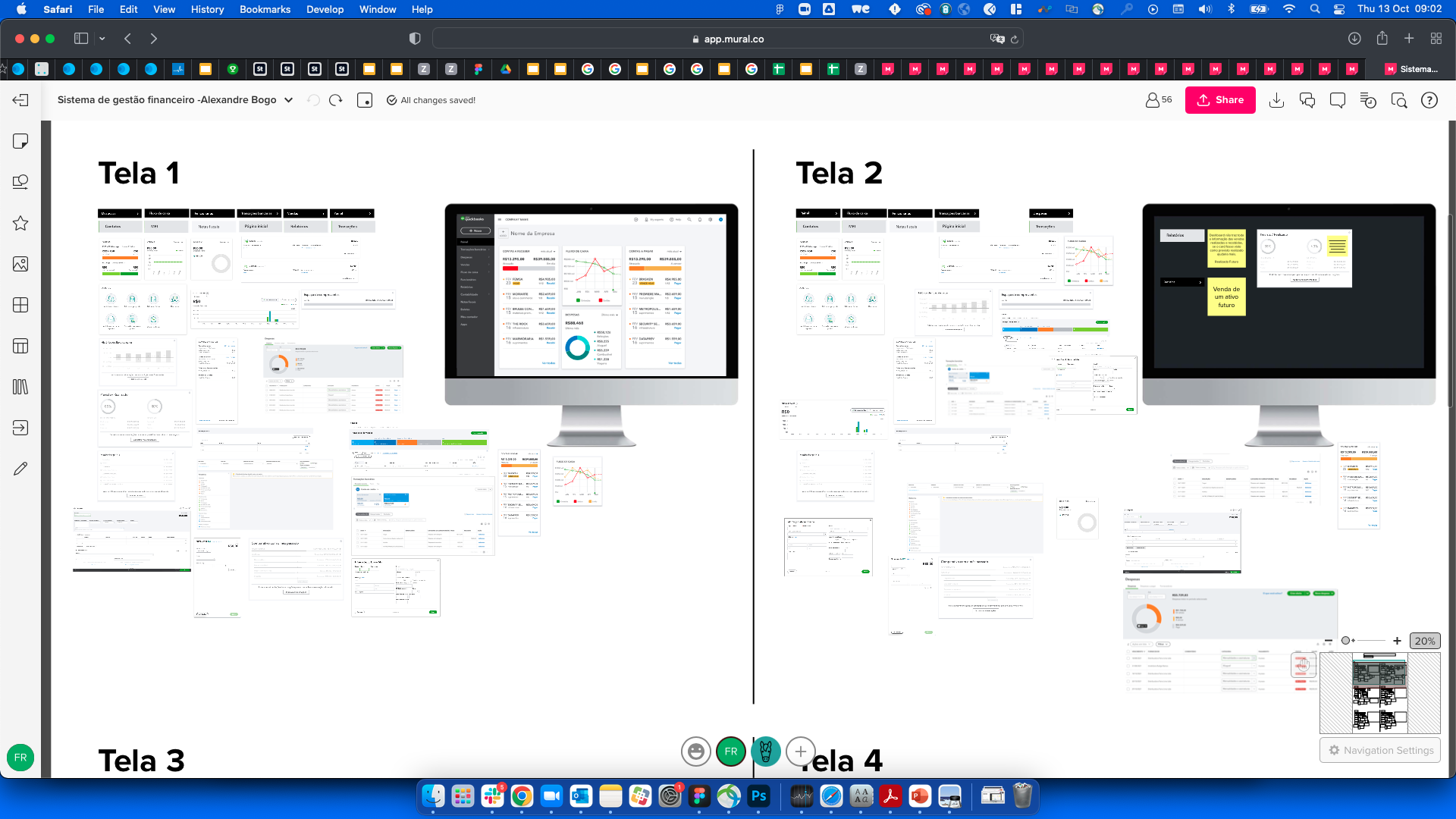Select the Tela 1 heading text

tap(139, 173)
